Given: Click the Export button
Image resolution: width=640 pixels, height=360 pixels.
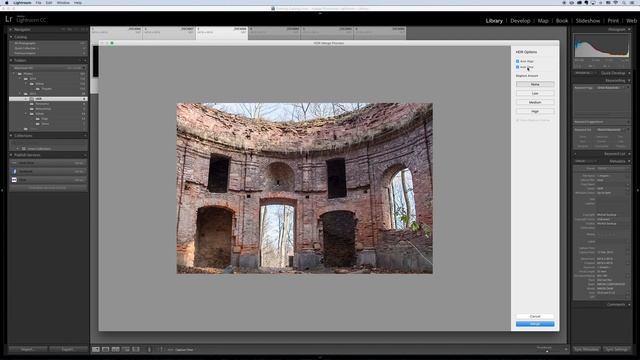Looking at the screenshot, I should point(68,349).
